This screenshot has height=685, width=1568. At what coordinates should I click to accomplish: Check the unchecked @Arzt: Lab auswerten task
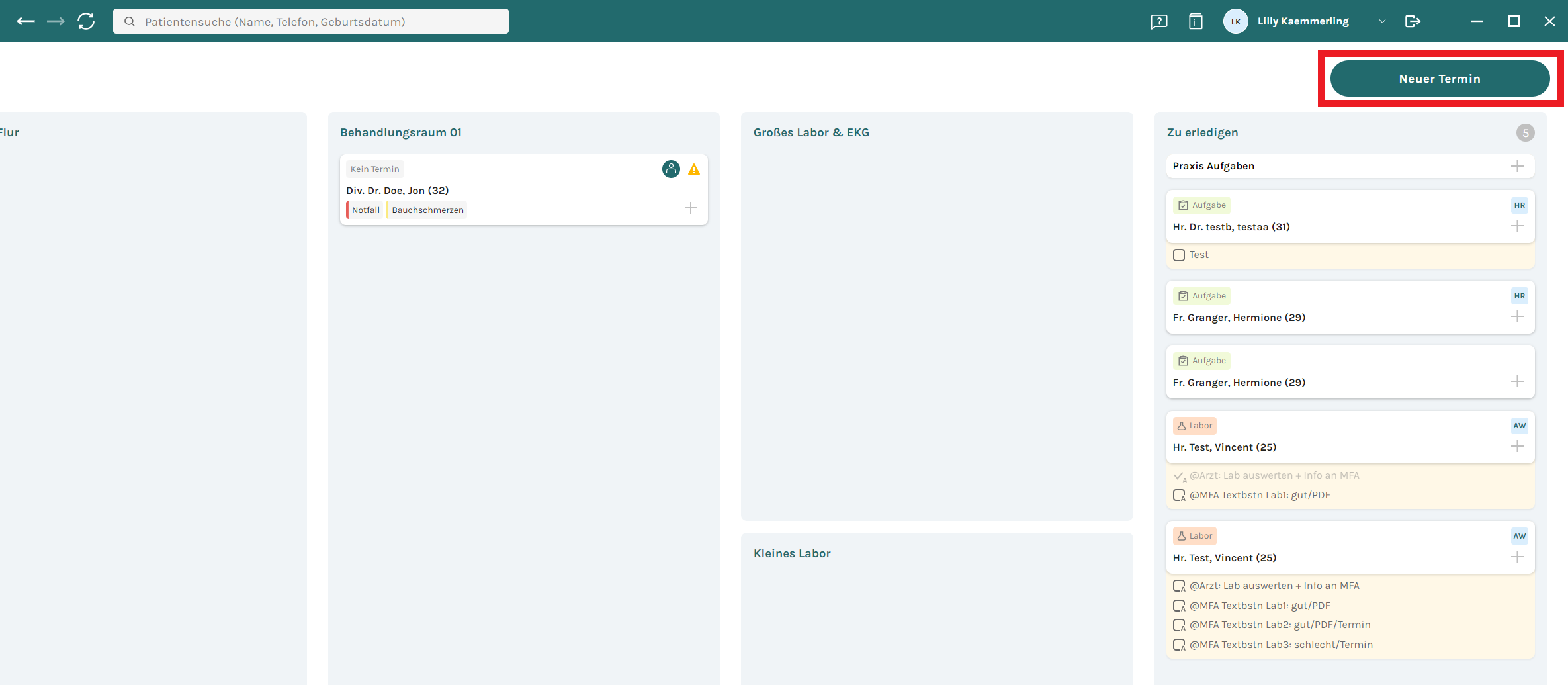[1179, 586]
